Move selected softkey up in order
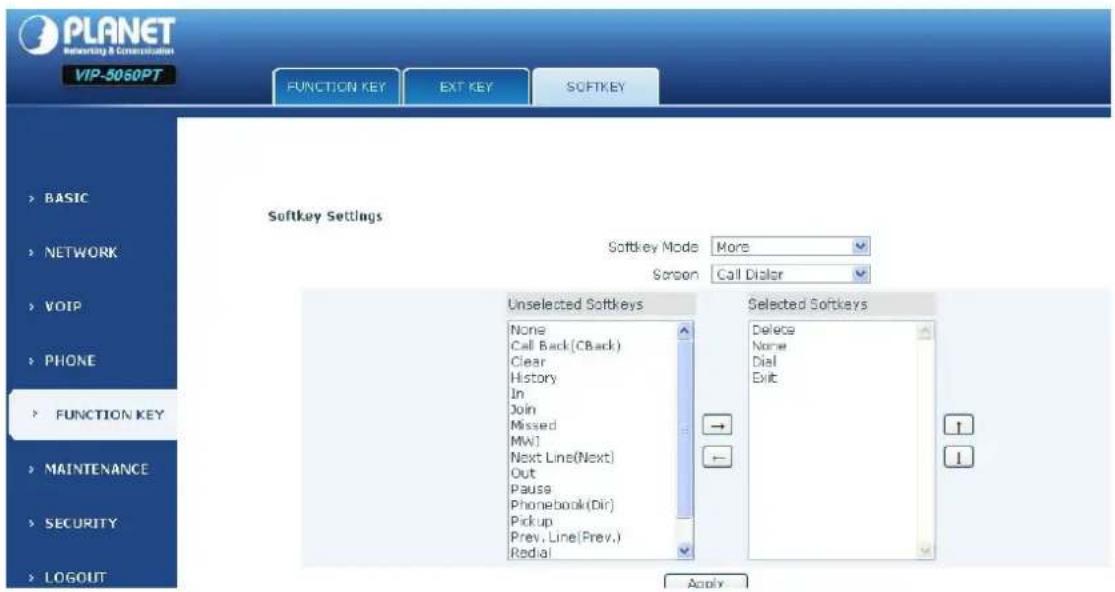This screenshot has height=592, width=1115. [x=959, y=425]
